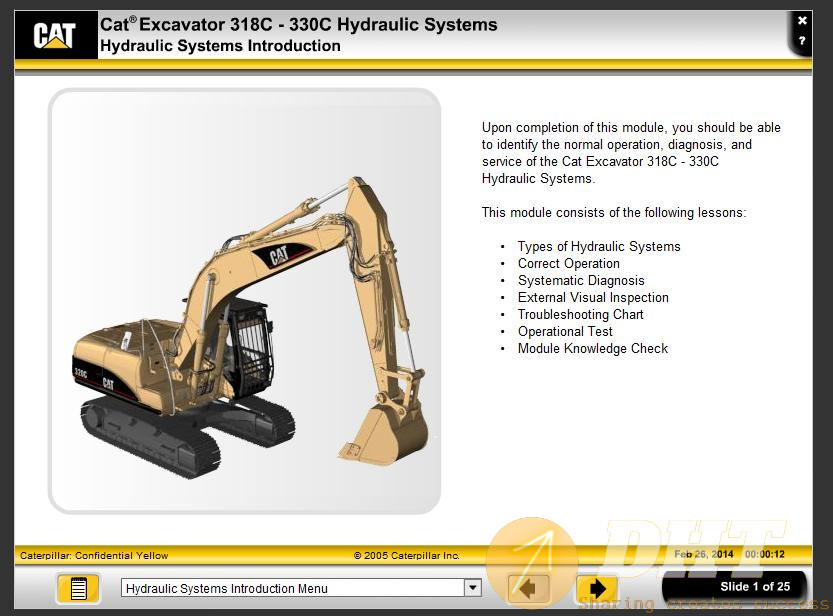Open help with the question mark icon
Image resolution: width=833 pixels, height=616 pixels.
pos(802,40)
